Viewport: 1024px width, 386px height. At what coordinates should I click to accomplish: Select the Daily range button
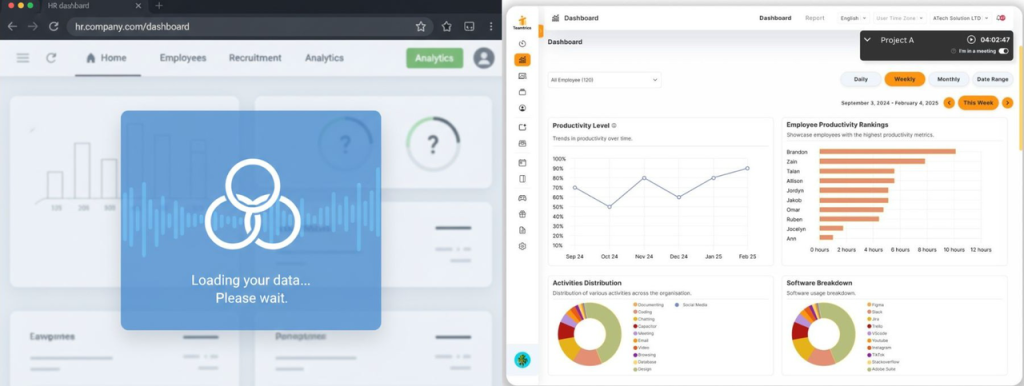(x=861, y=79)
